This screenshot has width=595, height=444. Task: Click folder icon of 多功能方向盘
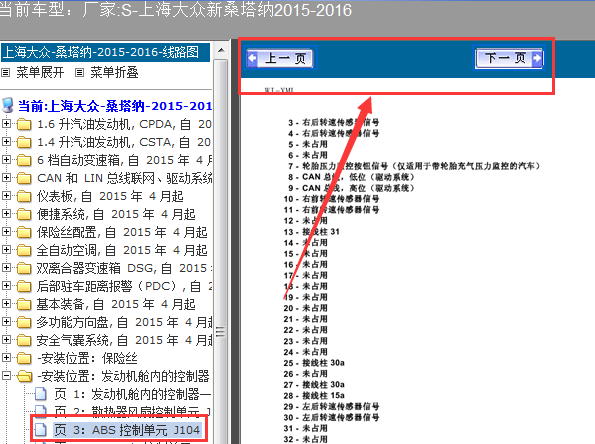coord(24,322)
